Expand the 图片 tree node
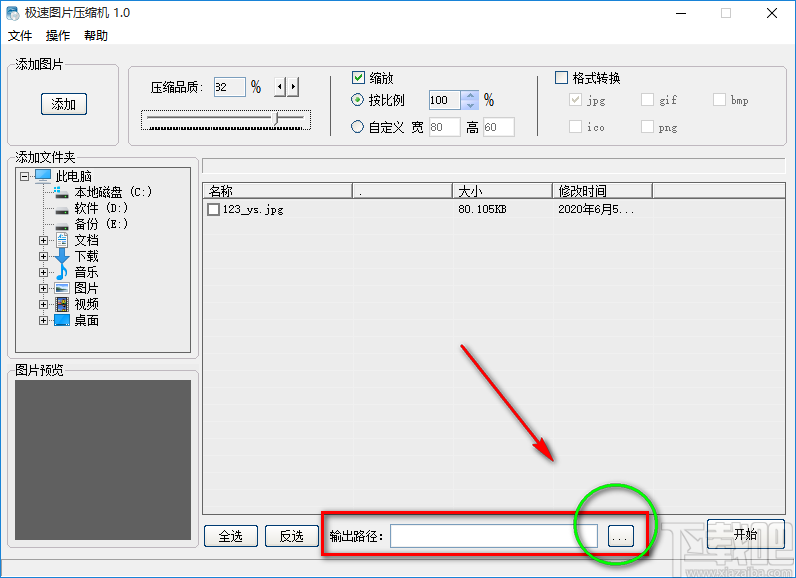The width and height of the screenshot is (796, 578). coord(44,289)
